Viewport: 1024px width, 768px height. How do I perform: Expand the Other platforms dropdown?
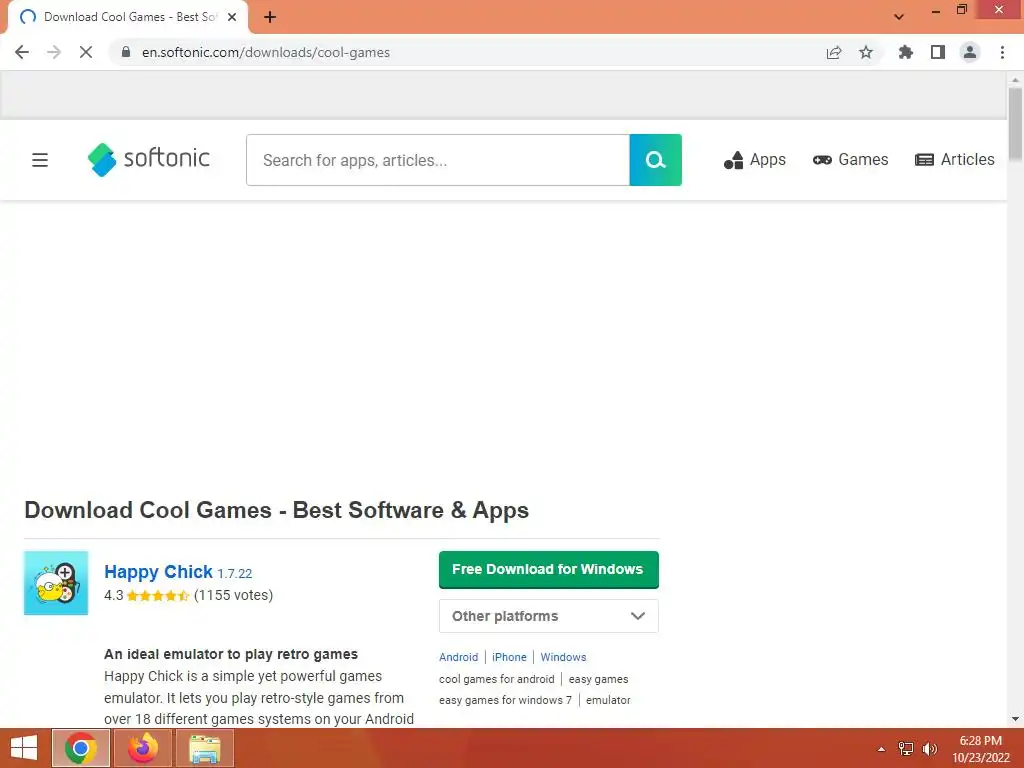tap(549, 616)
